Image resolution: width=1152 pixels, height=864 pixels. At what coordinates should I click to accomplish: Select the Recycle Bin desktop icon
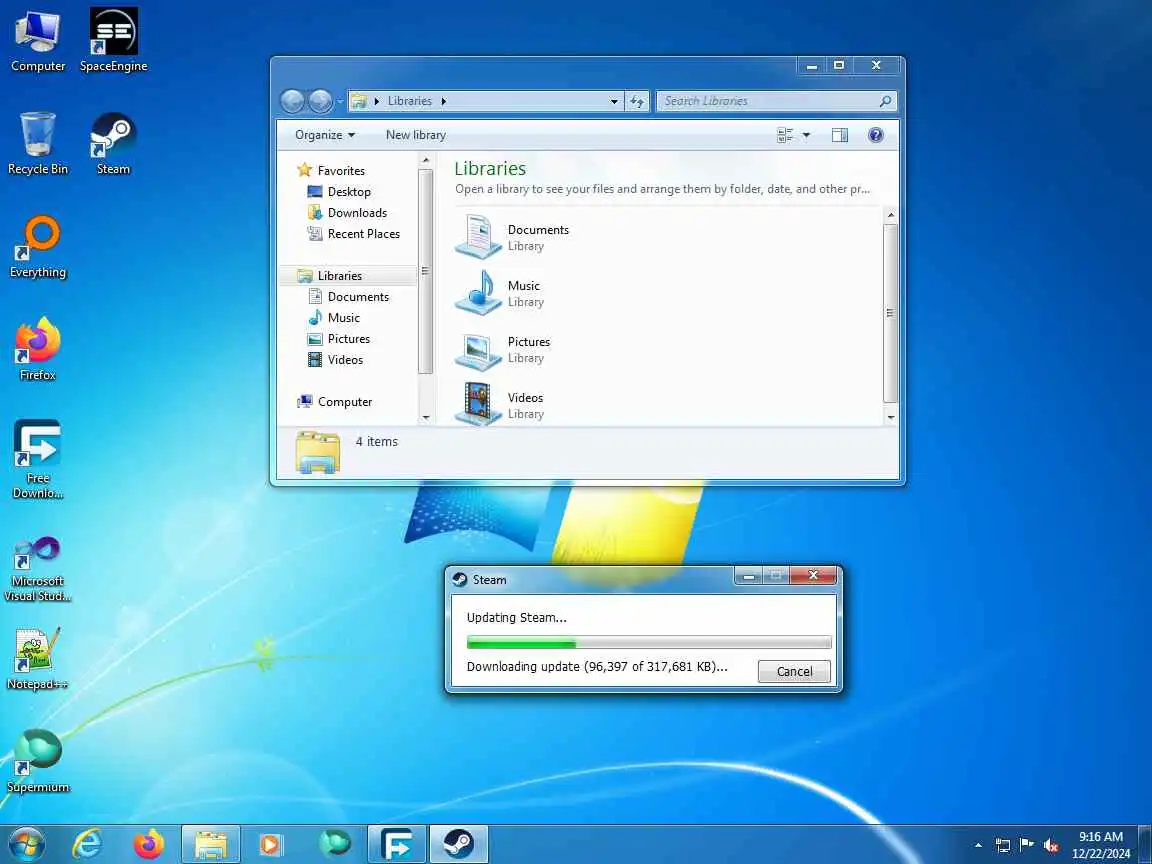(37, 143)
